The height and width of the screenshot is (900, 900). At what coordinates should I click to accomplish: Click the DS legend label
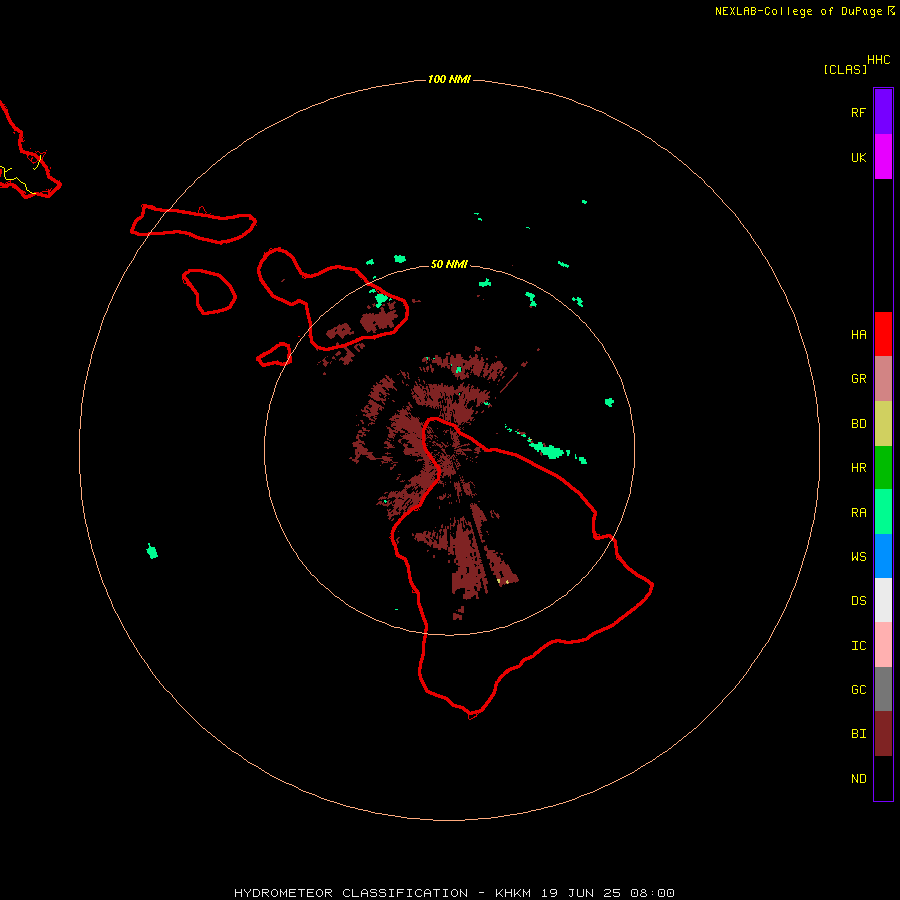click(x=858, y=601)
